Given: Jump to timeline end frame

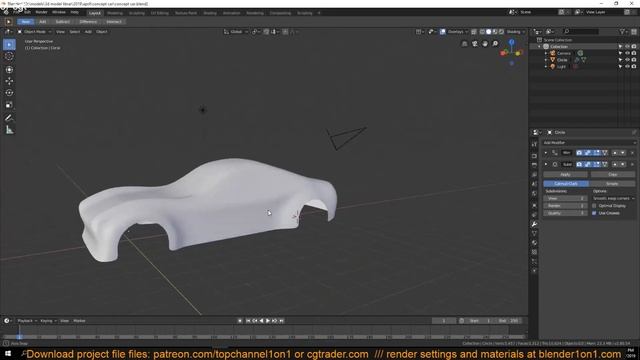Looking at the screenshot, I should click(x=281, y=321).
